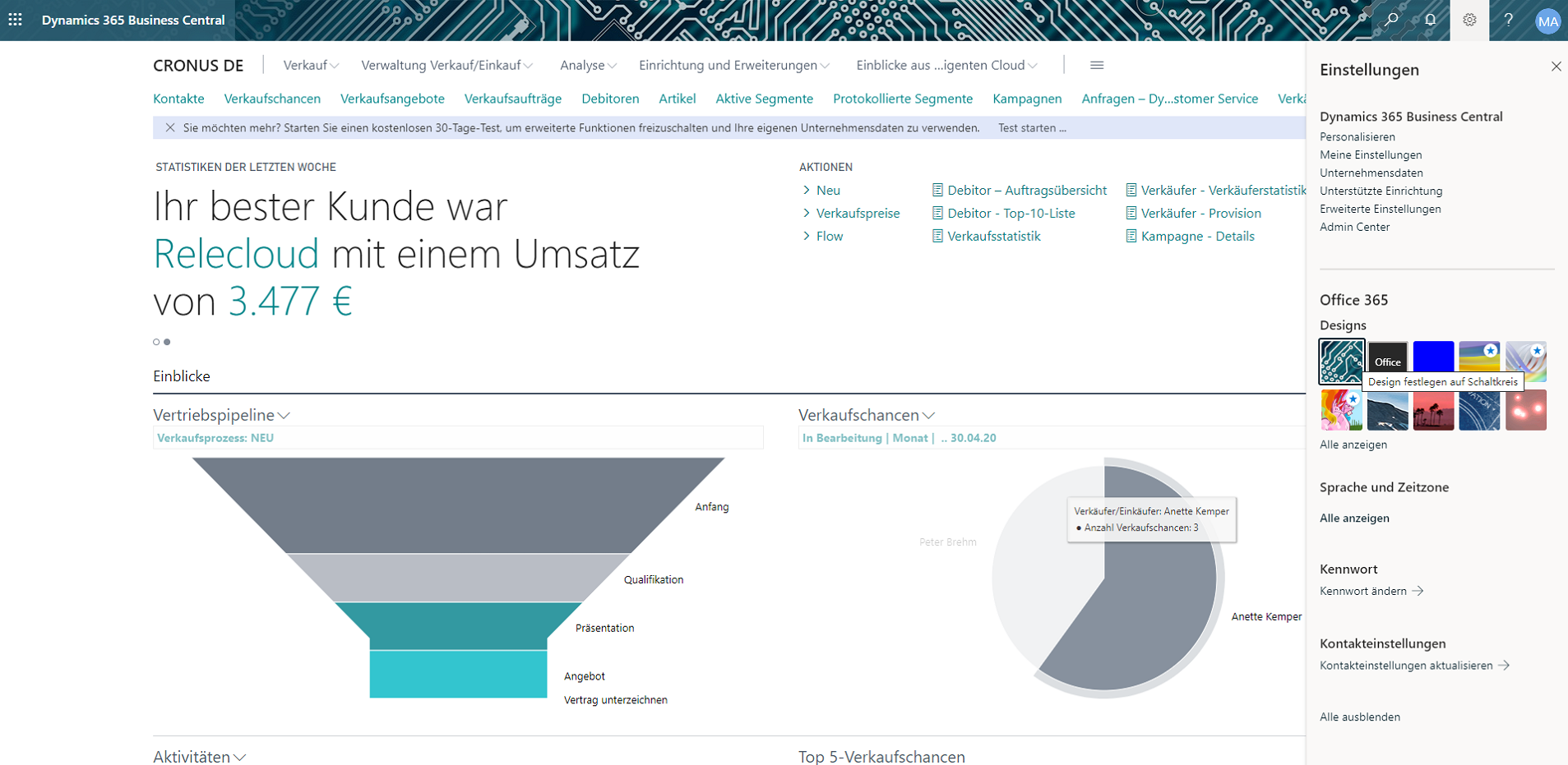Expand Einrichtung und Erweiterungen menu
This screenshot has height=765, width=1568.
[734, 65]
